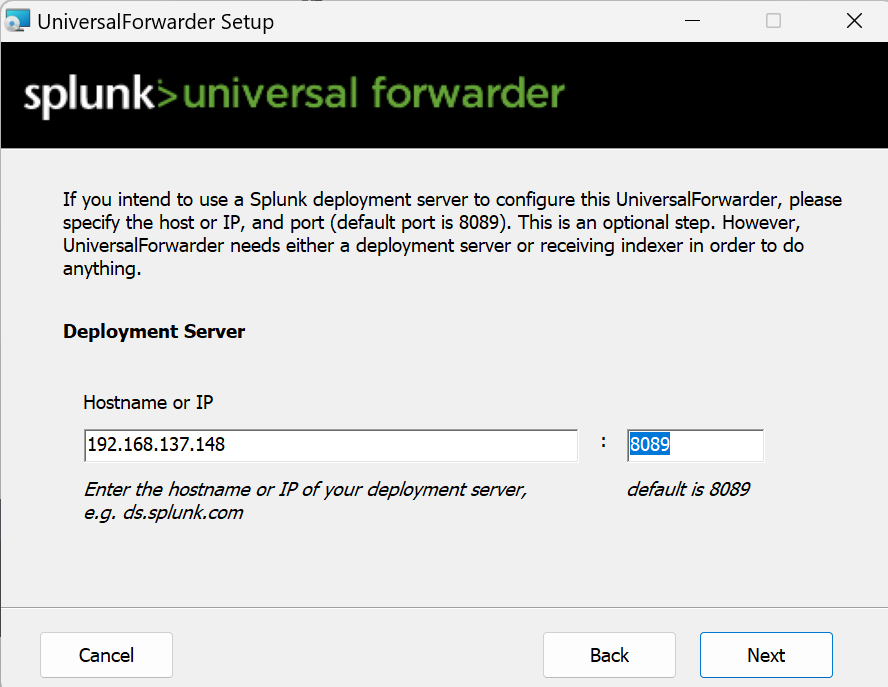The image size is (888, 687).
Task: Click the splunk> logo in banner
Action: 90,95
